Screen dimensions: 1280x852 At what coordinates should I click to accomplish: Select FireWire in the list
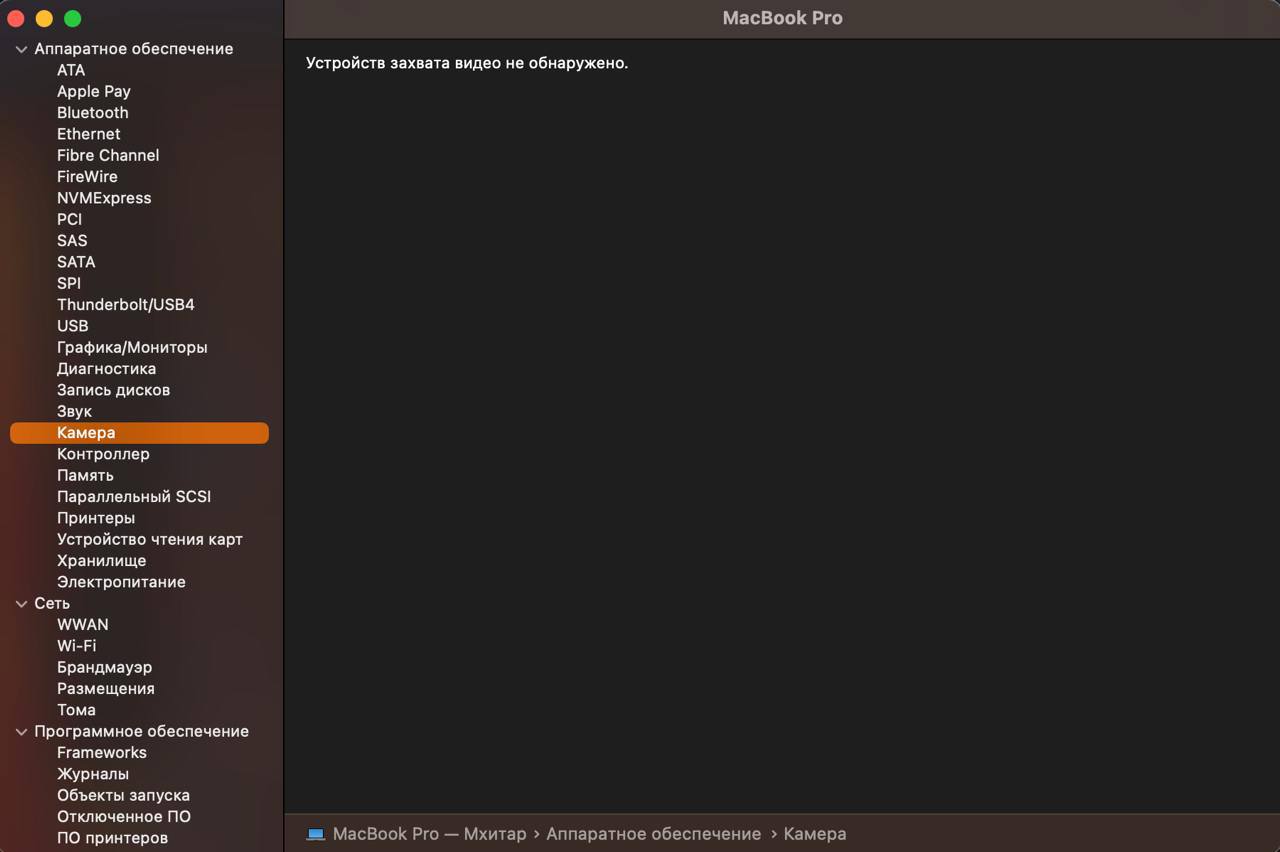[x=87, y=177]
